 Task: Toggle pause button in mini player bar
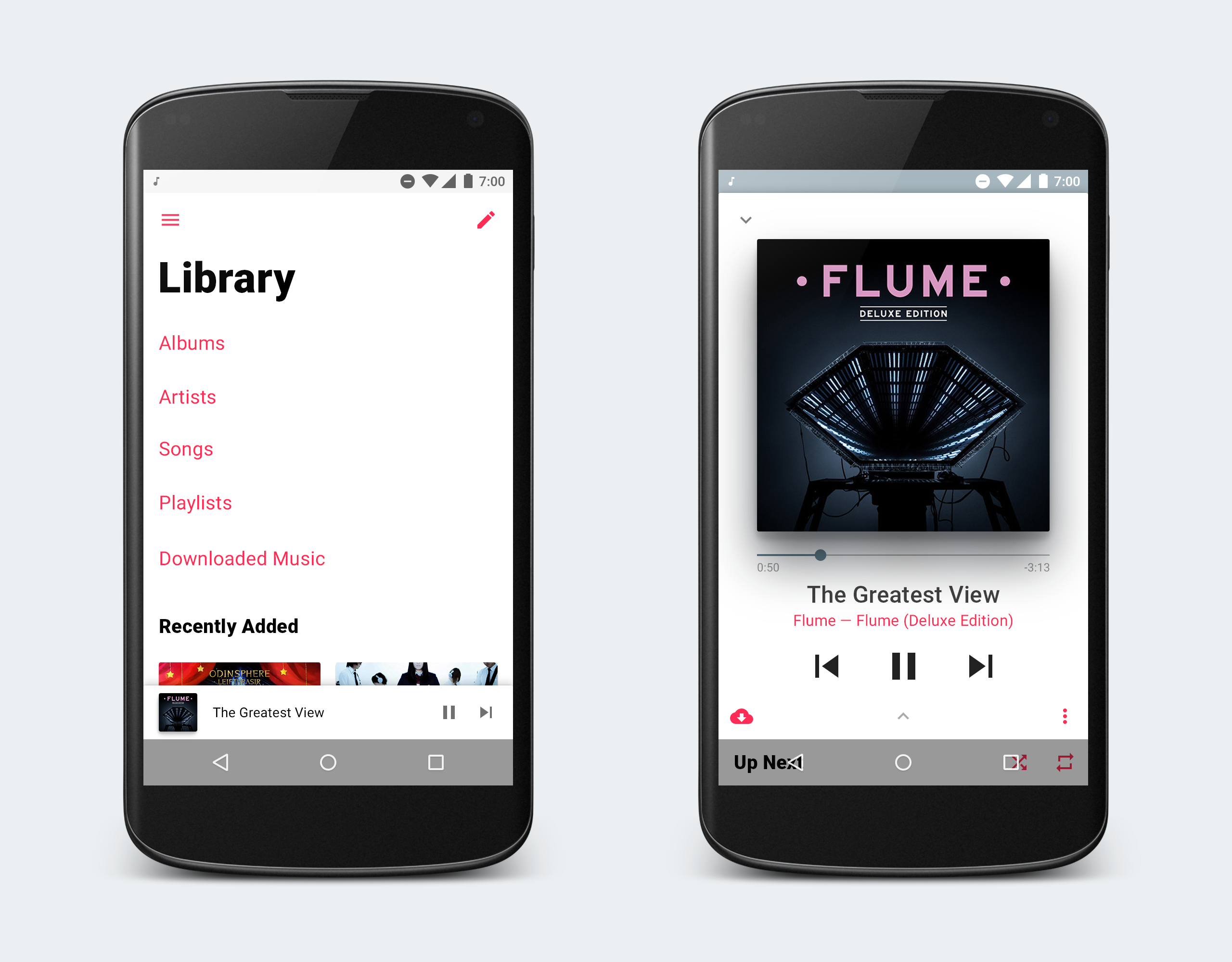pos(449,712)
